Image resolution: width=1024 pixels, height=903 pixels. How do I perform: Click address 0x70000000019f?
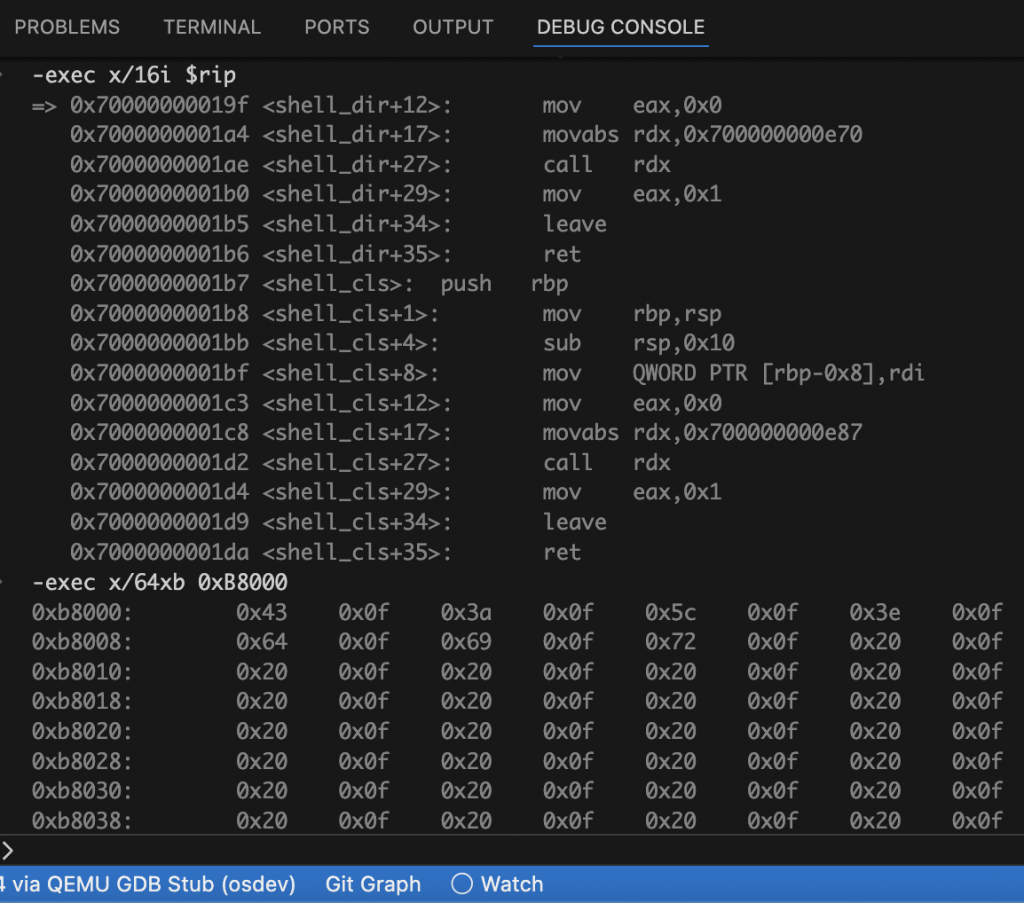point(159,105)
